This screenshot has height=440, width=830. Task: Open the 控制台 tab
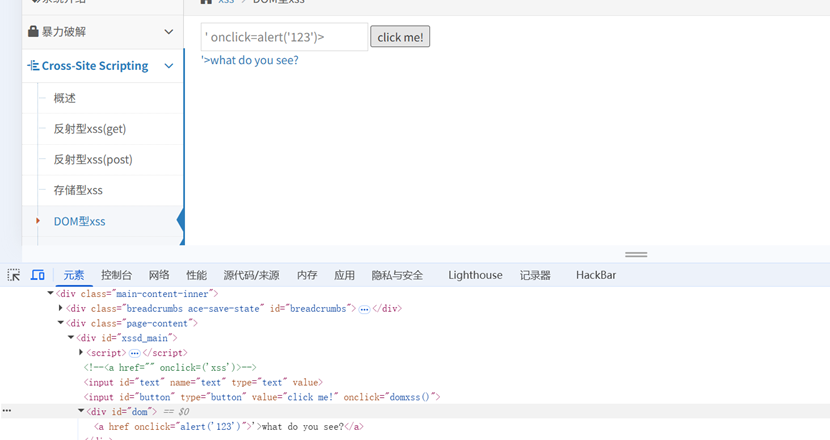pyautogui.click(x=116, y=275)
